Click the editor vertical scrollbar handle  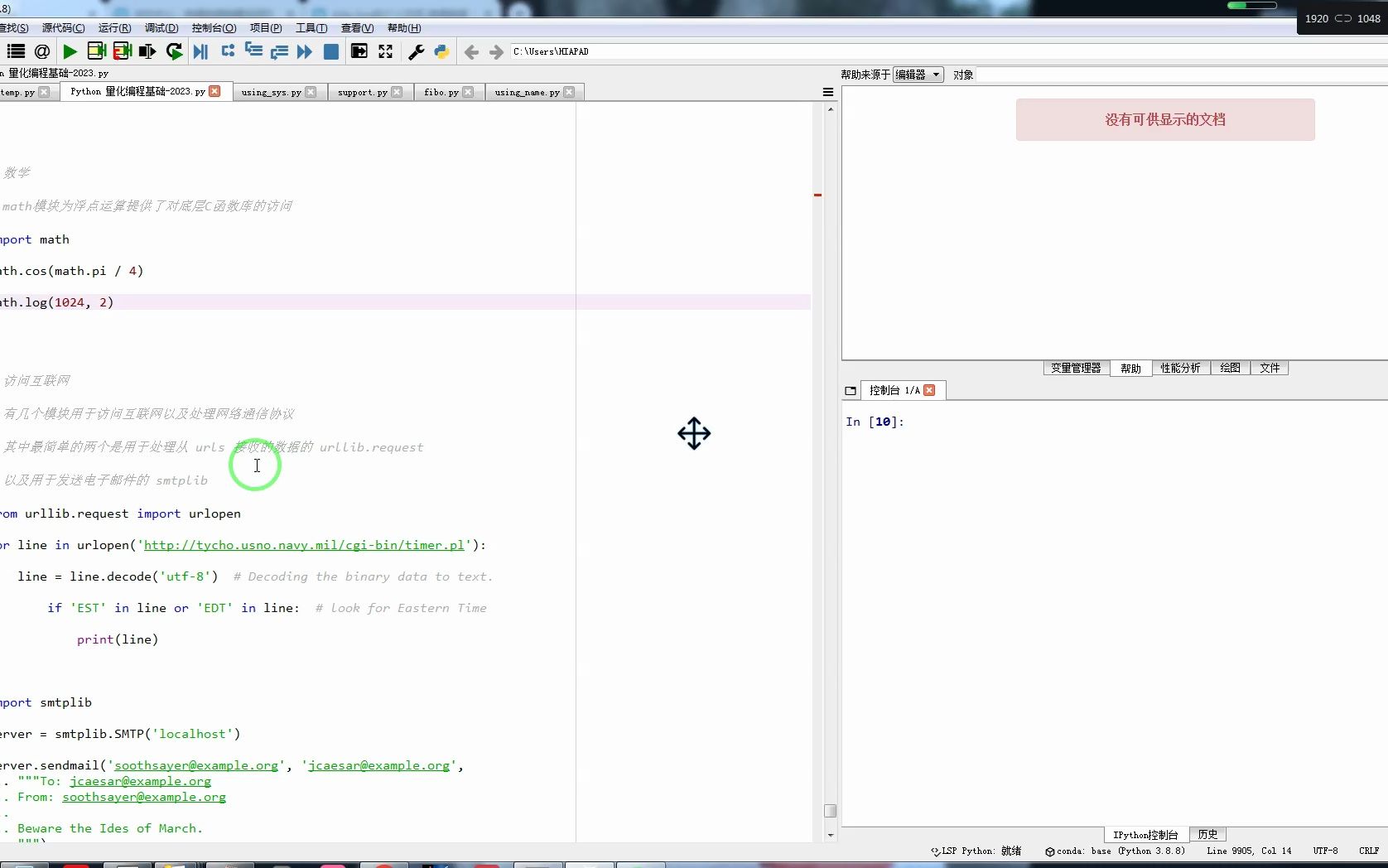tap(830, 811)
